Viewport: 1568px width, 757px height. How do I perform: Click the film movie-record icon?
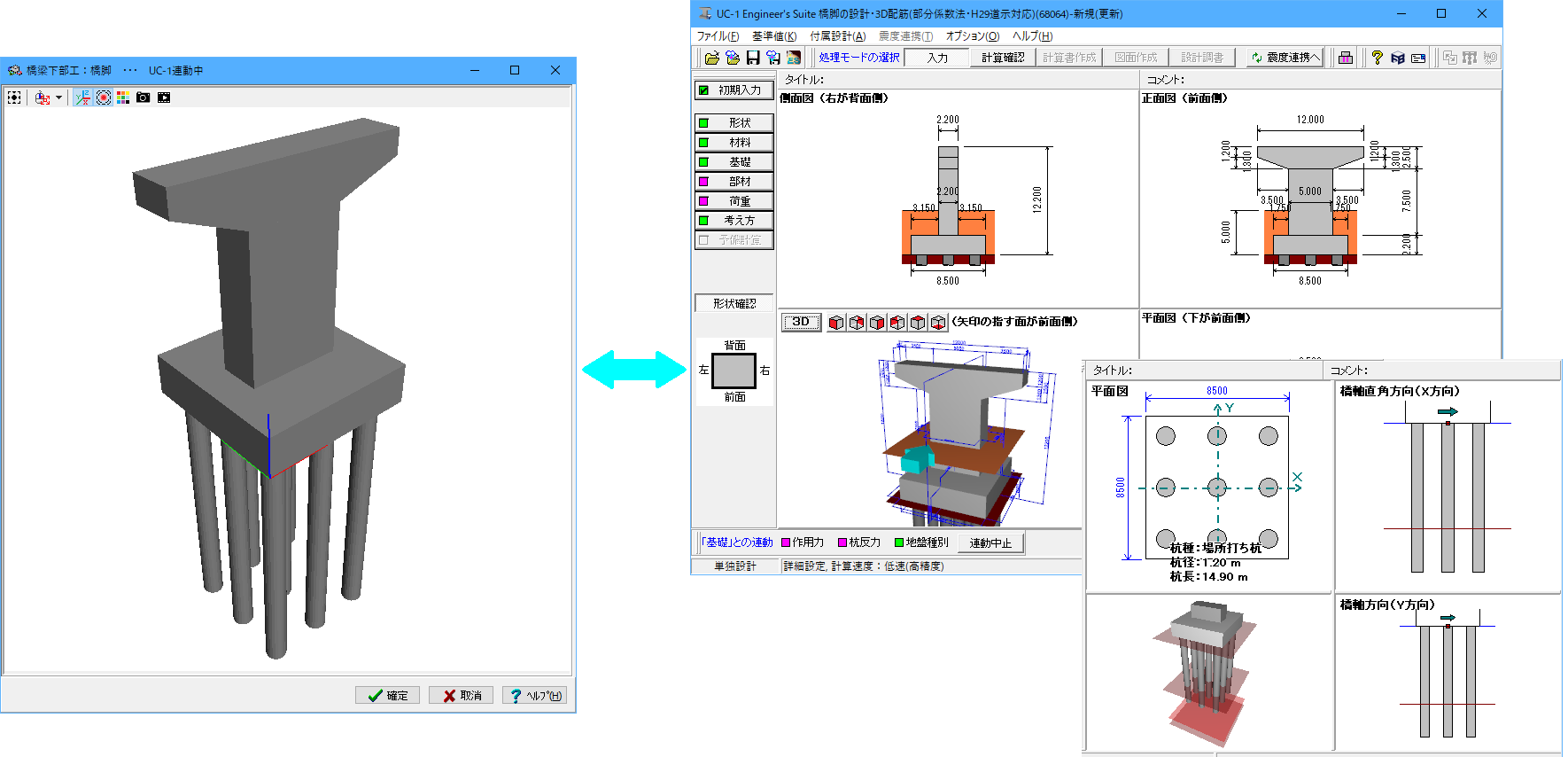coord(164,98)
